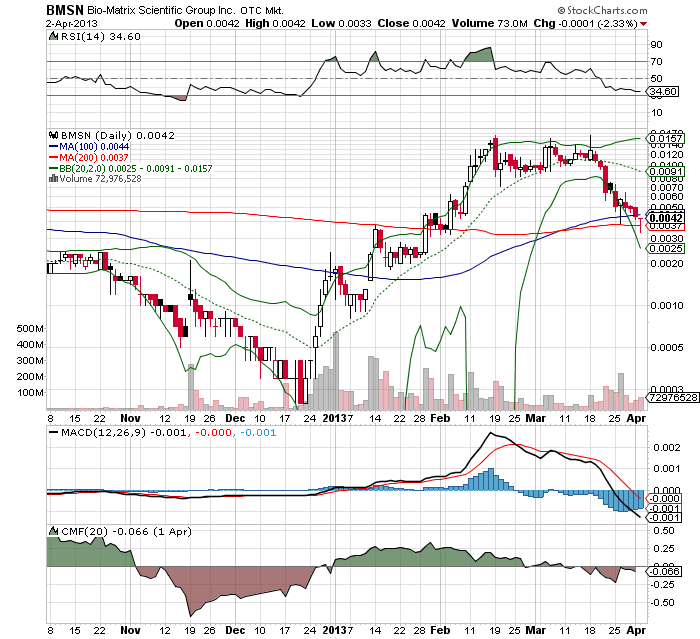
Task: Click Dec on the price chart date axis
Action: 235,418
